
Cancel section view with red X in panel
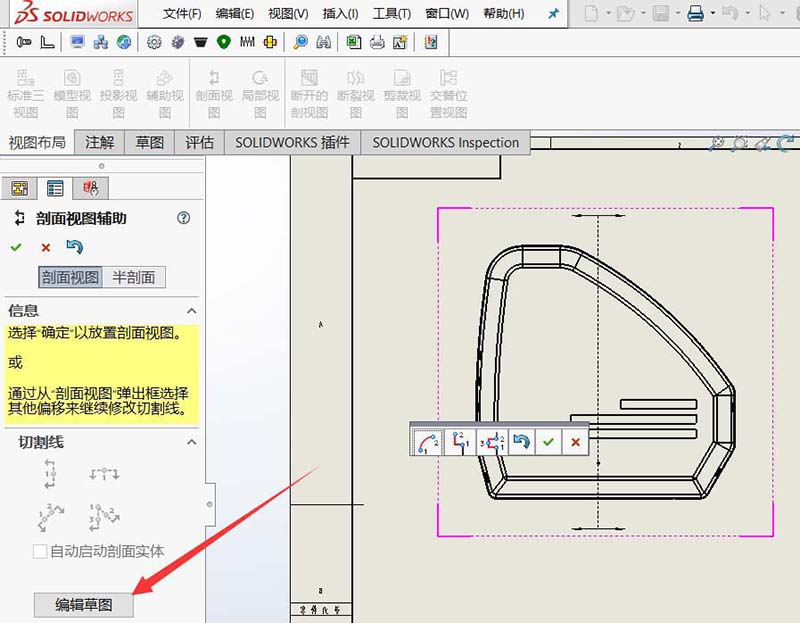point(46,247)
